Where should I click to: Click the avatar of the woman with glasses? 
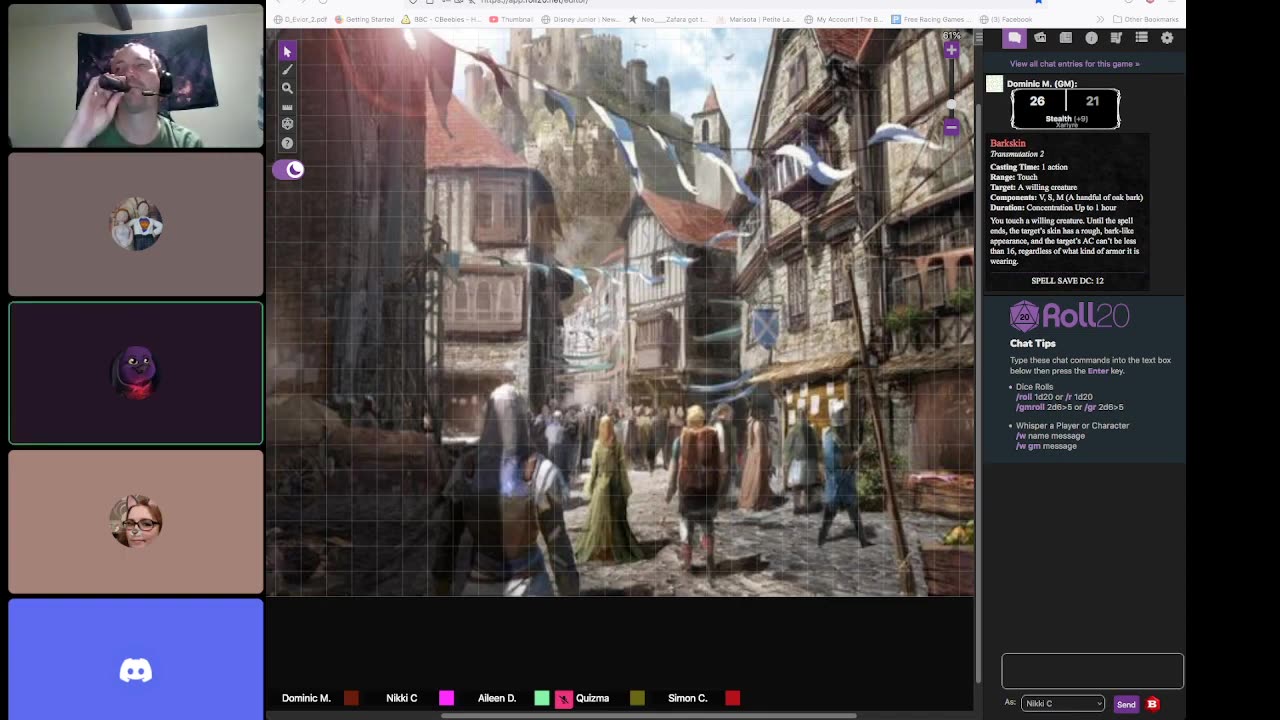tap(136, 521)
